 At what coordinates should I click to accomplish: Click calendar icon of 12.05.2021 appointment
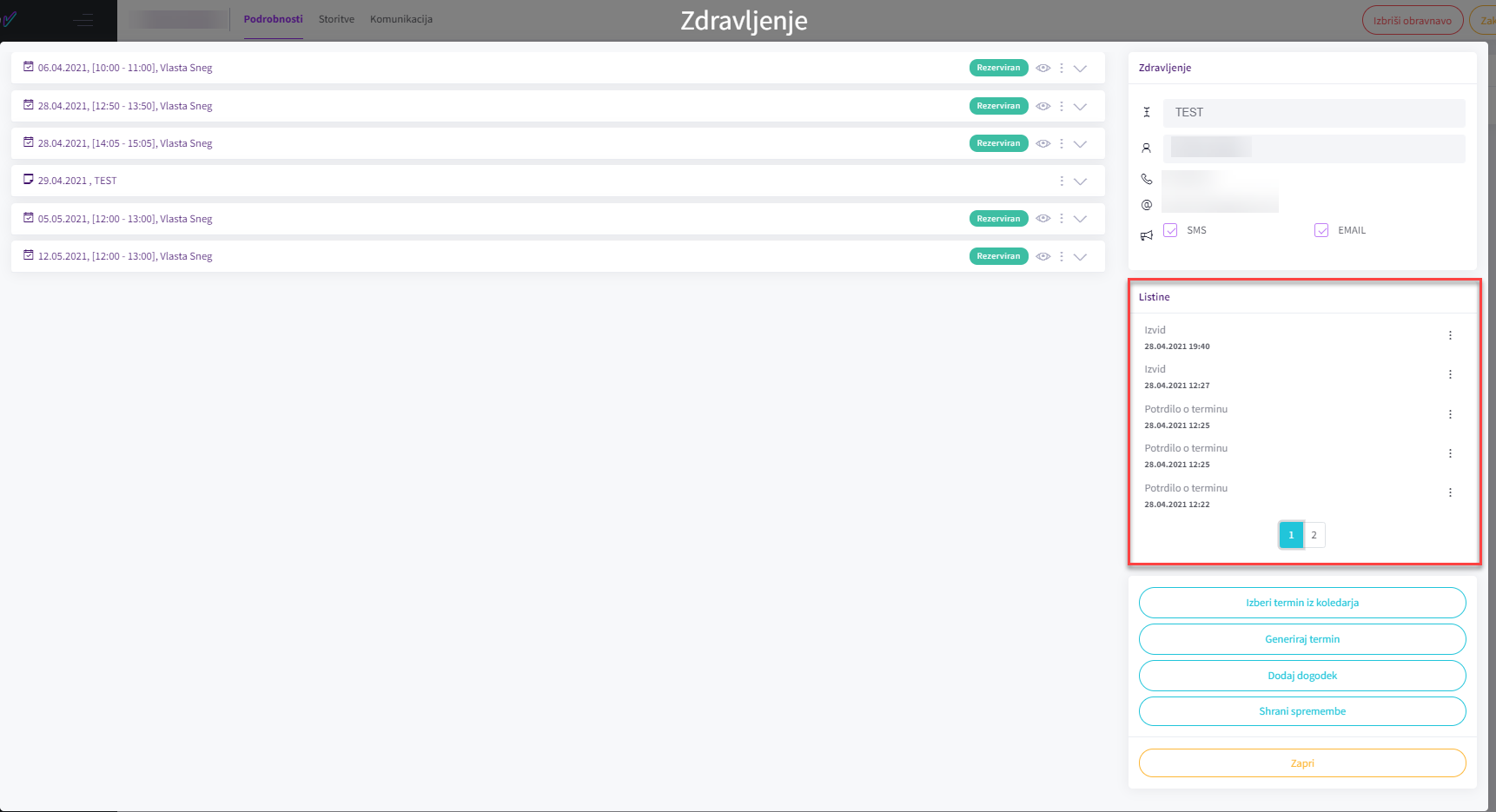tap(29, 255)
